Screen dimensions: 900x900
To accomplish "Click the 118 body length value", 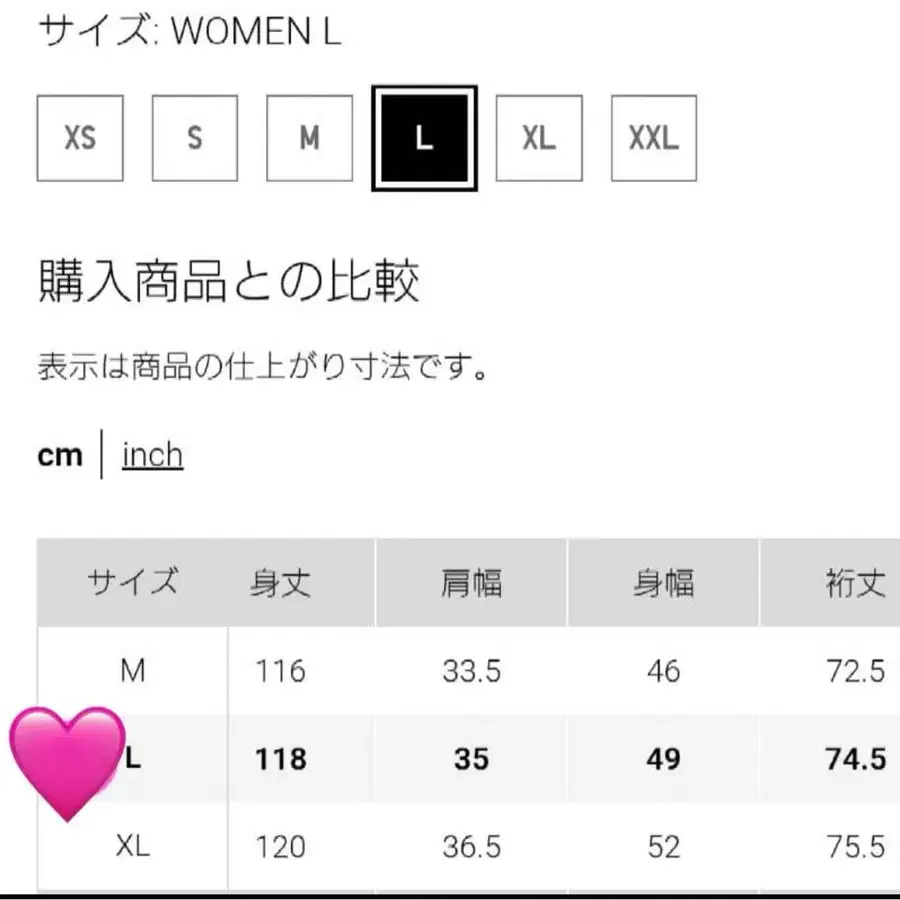I will (280, 760).
